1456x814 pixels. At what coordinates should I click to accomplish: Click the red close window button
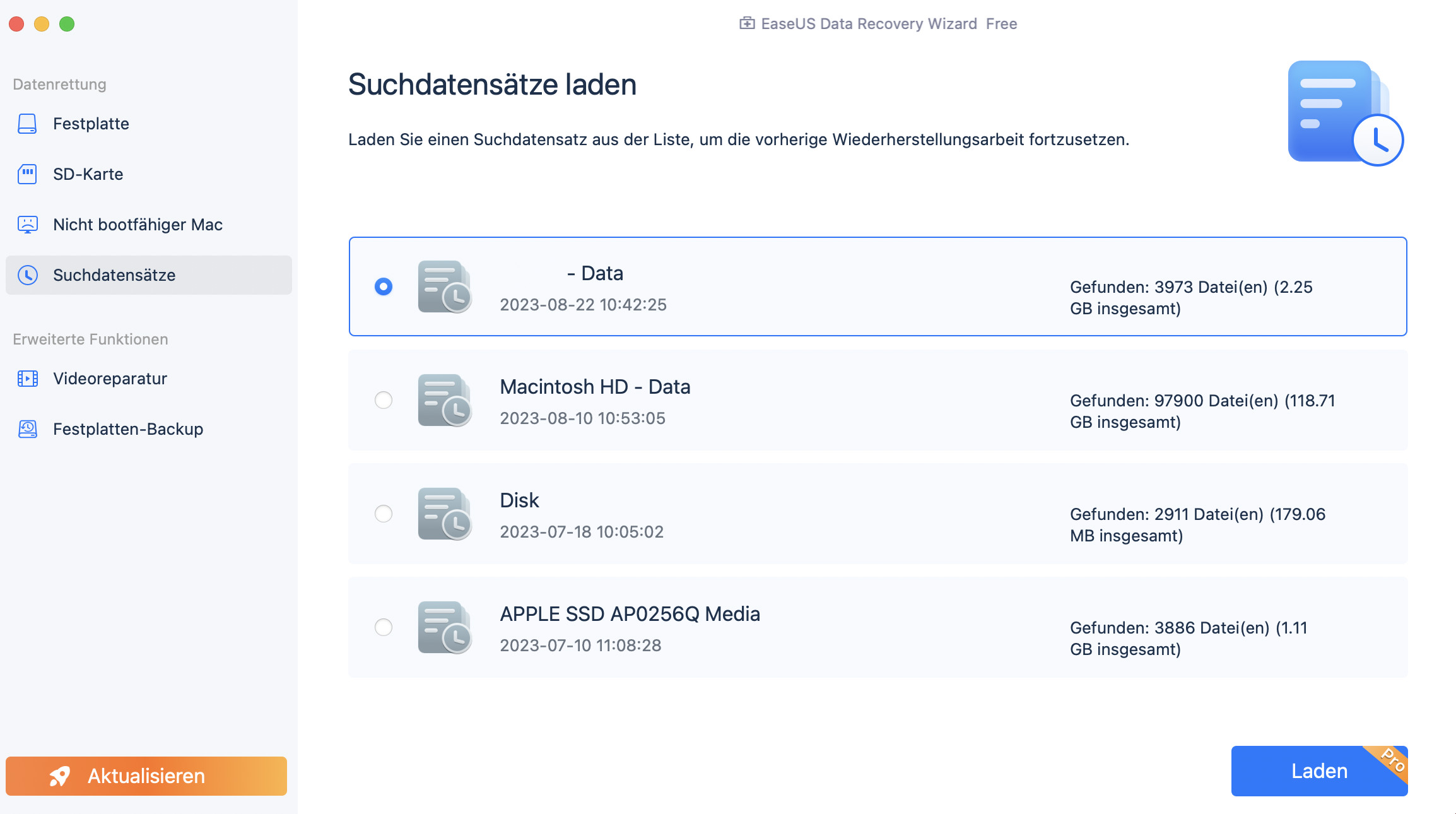(16, 24)
